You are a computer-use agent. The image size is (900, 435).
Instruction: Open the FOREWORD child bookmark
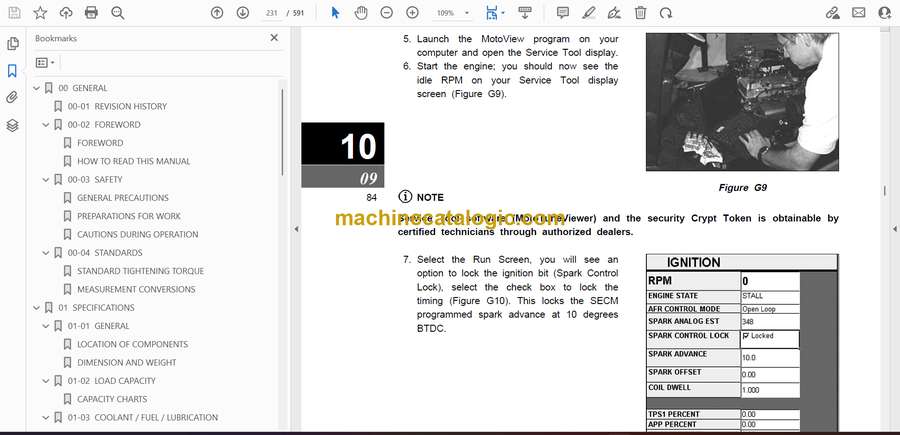(100, 143)
